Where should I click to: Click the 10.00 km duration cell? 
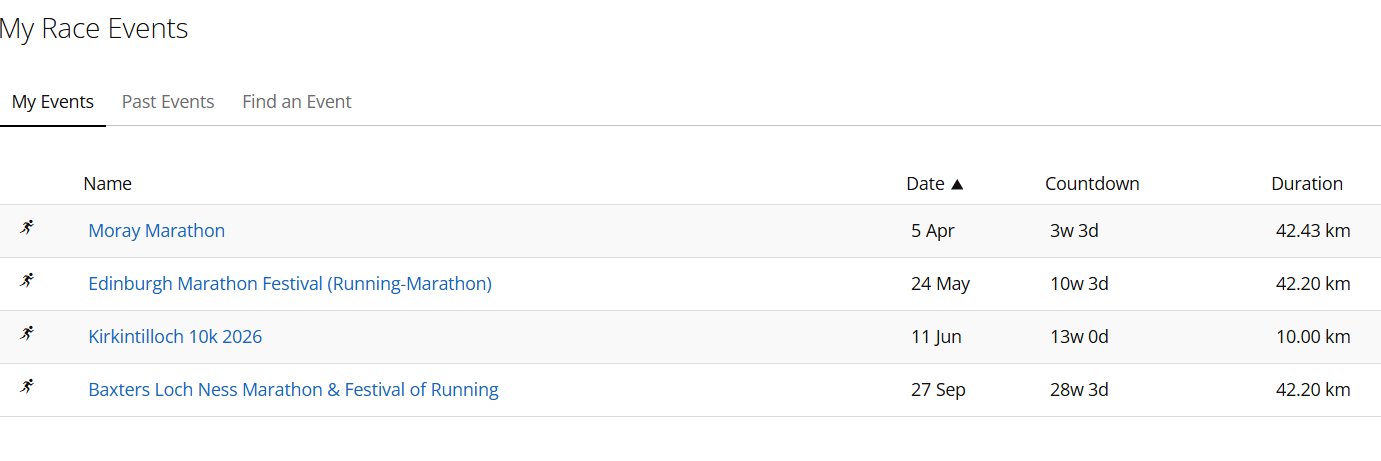coord(1313,337)
